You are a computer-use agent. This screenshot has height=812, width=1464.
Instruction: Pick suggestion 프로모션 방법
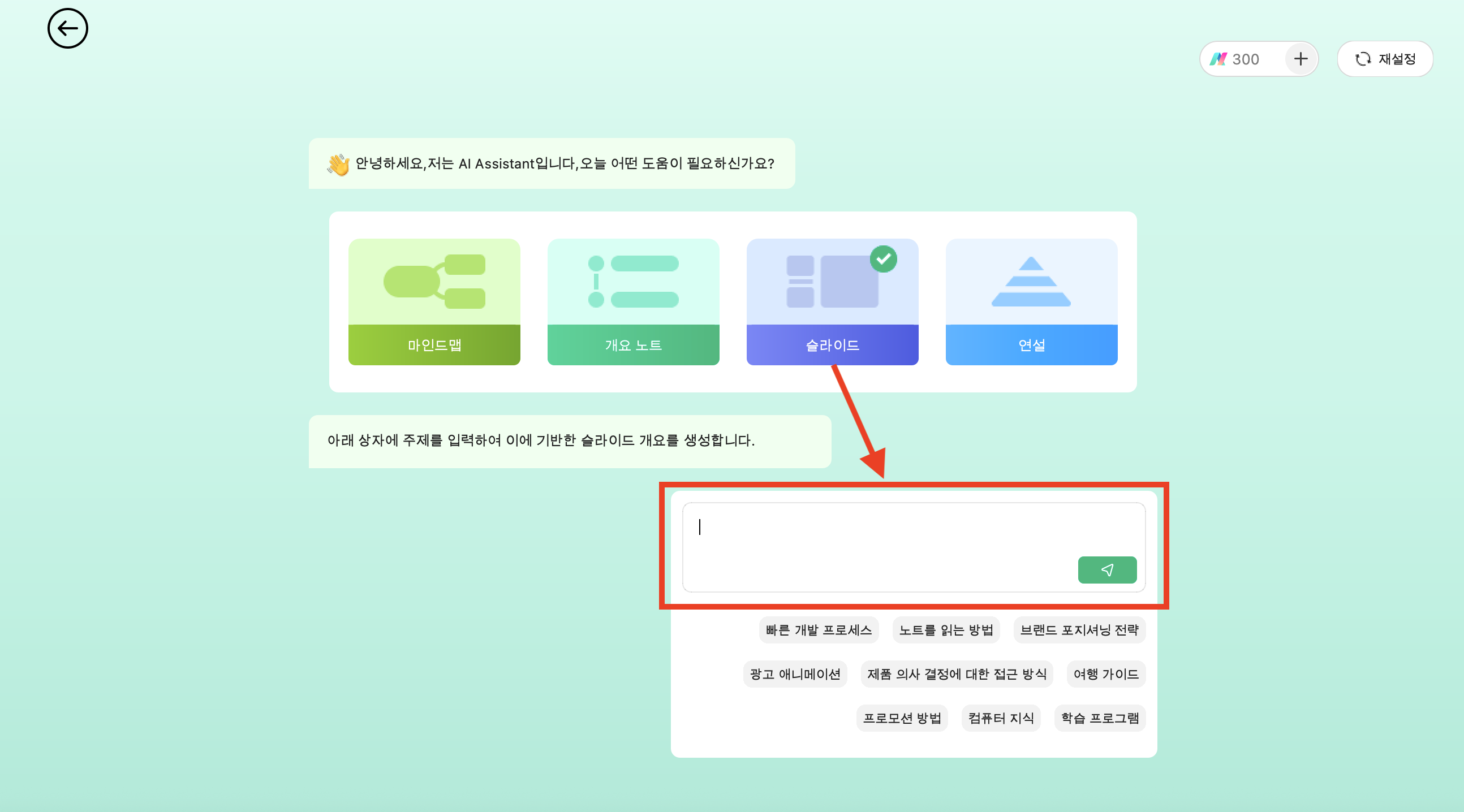[902, 718]
